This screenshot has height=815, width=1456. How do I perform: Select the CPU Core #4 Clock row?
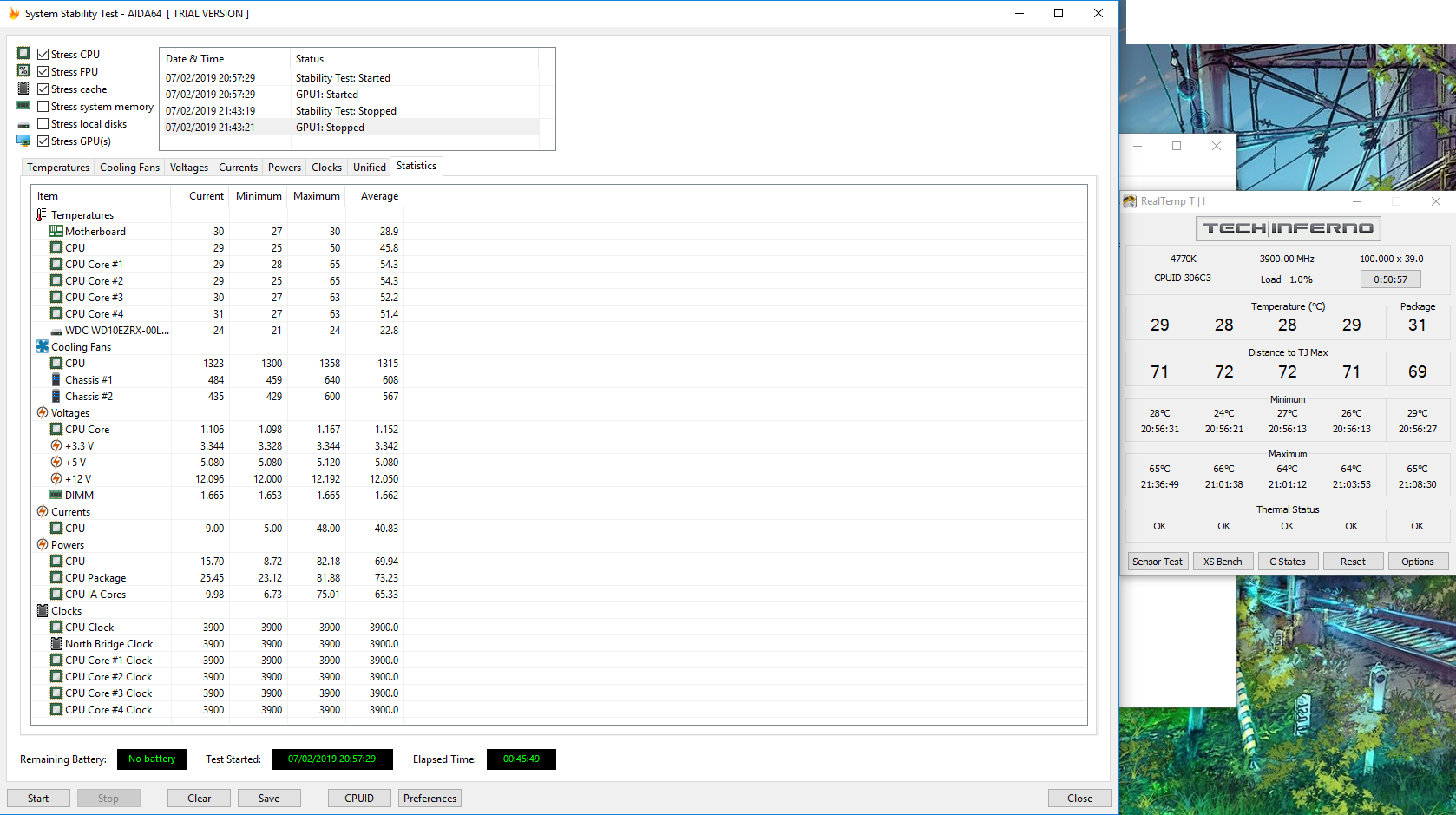[x=559, y=710]
